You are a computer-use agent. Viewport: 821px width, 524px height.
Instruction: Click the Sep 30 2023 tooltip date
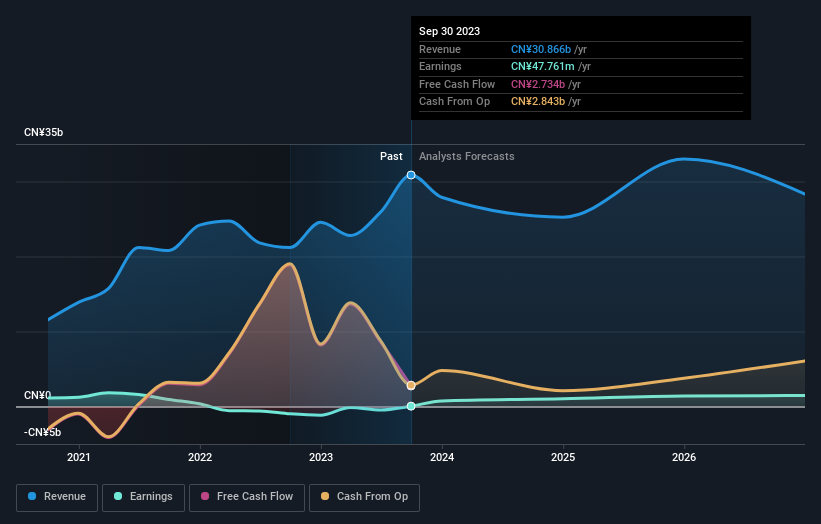449,31
